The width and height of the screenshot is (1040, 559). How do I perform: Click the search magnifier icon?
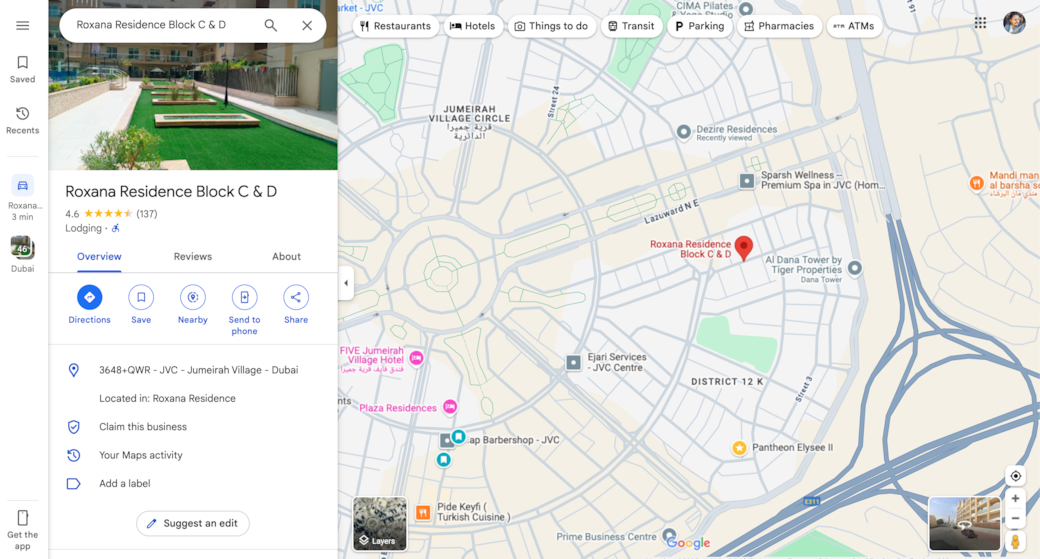pos(271,25)
